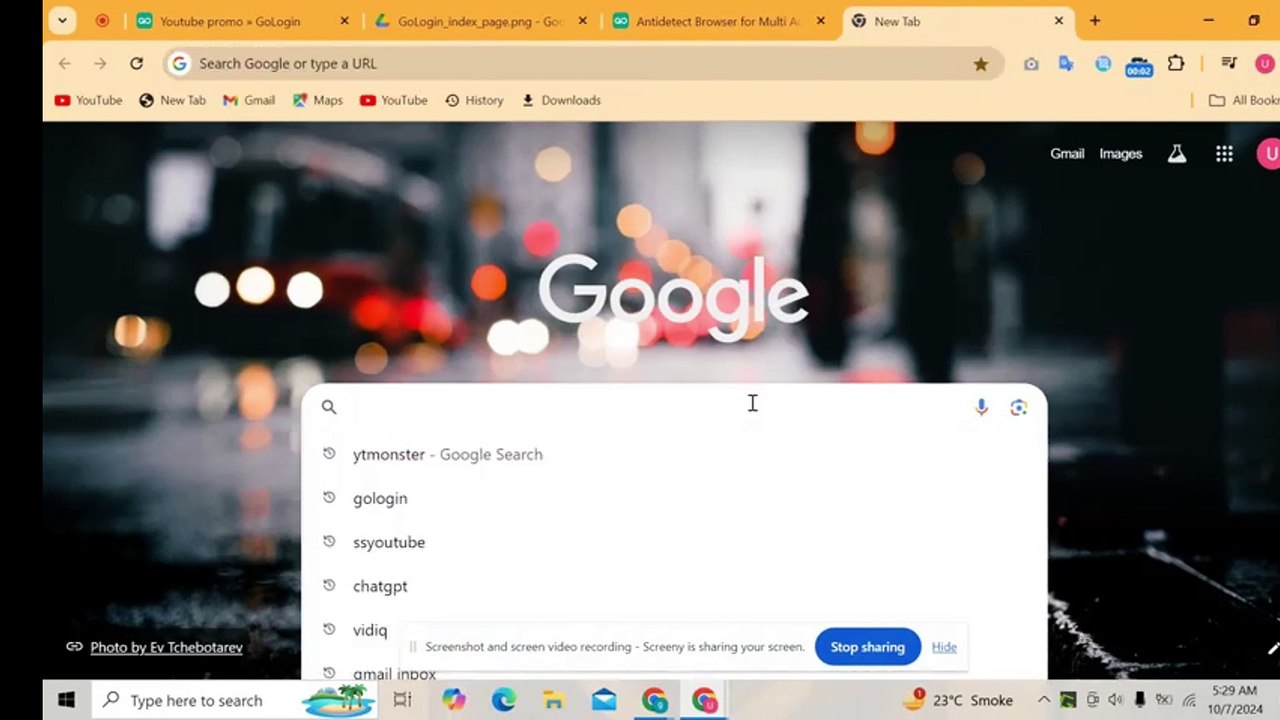Open the tab search dropdown arrow
1280x720 pixels.
coord(62,20)
